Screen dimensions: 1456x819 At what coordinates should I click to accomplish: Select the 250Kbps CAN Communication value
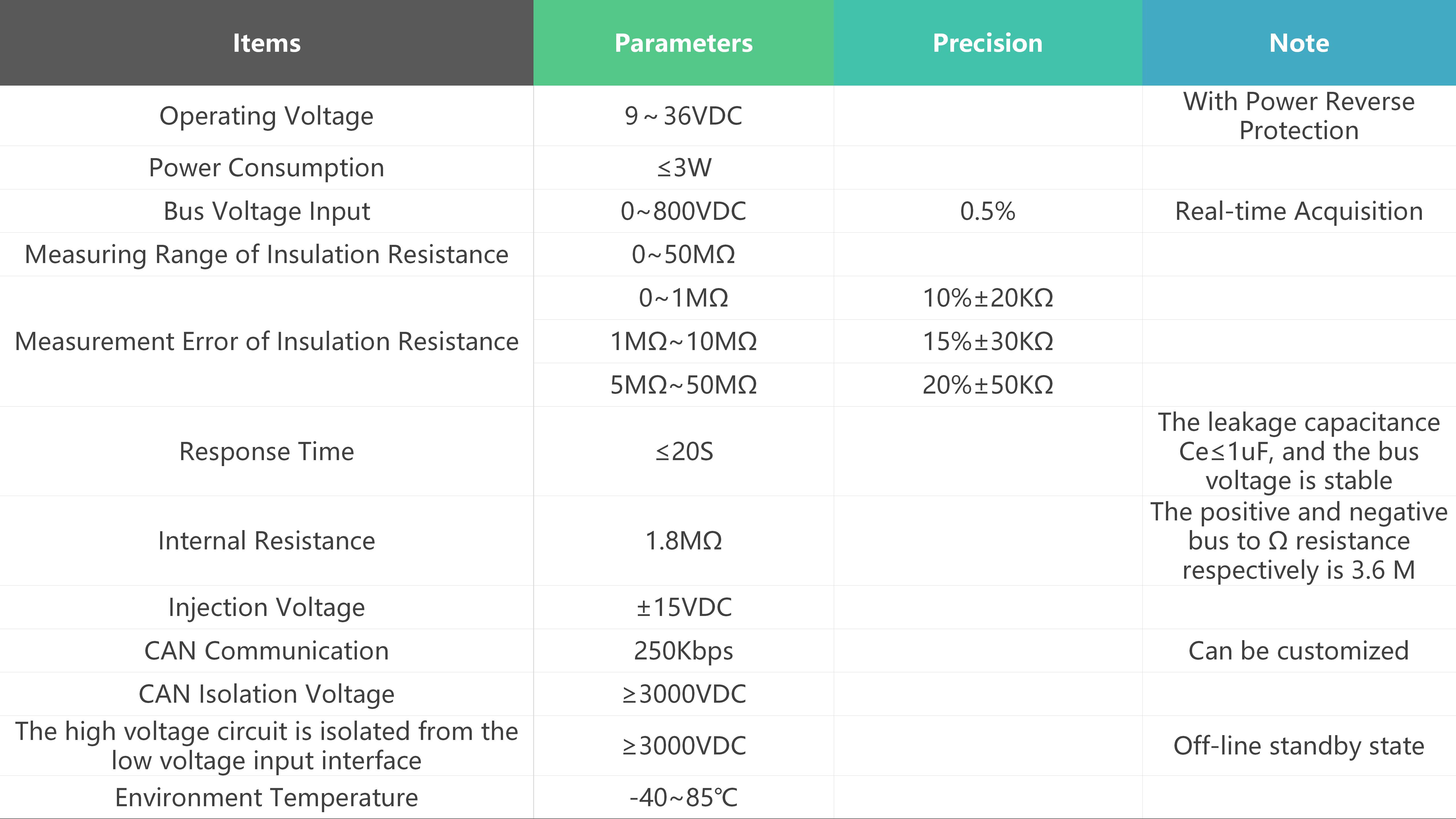[x=683, y=651]
